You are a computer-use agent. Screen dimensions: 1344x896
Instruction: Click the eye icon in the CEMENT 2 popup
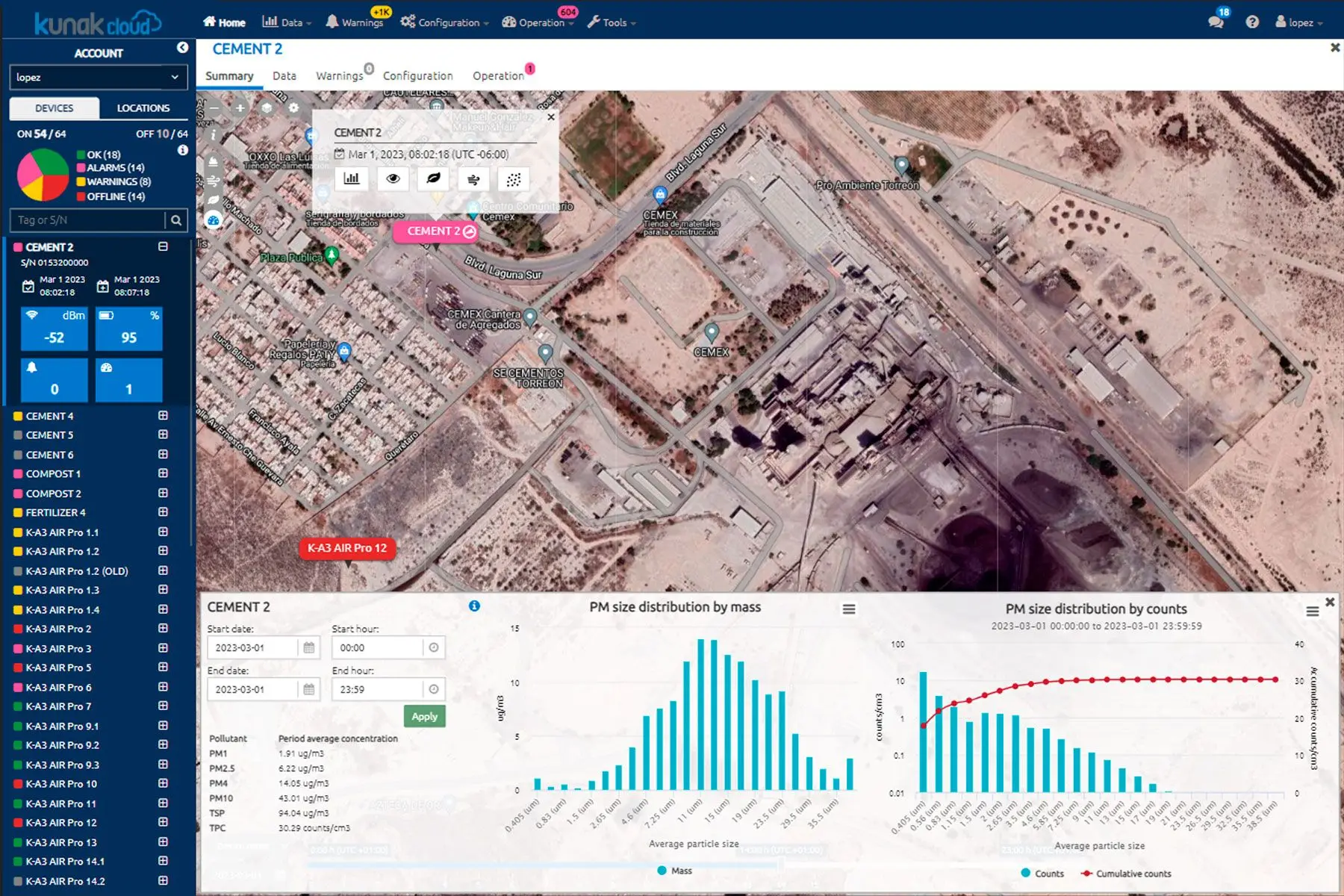tap(393, 178)
